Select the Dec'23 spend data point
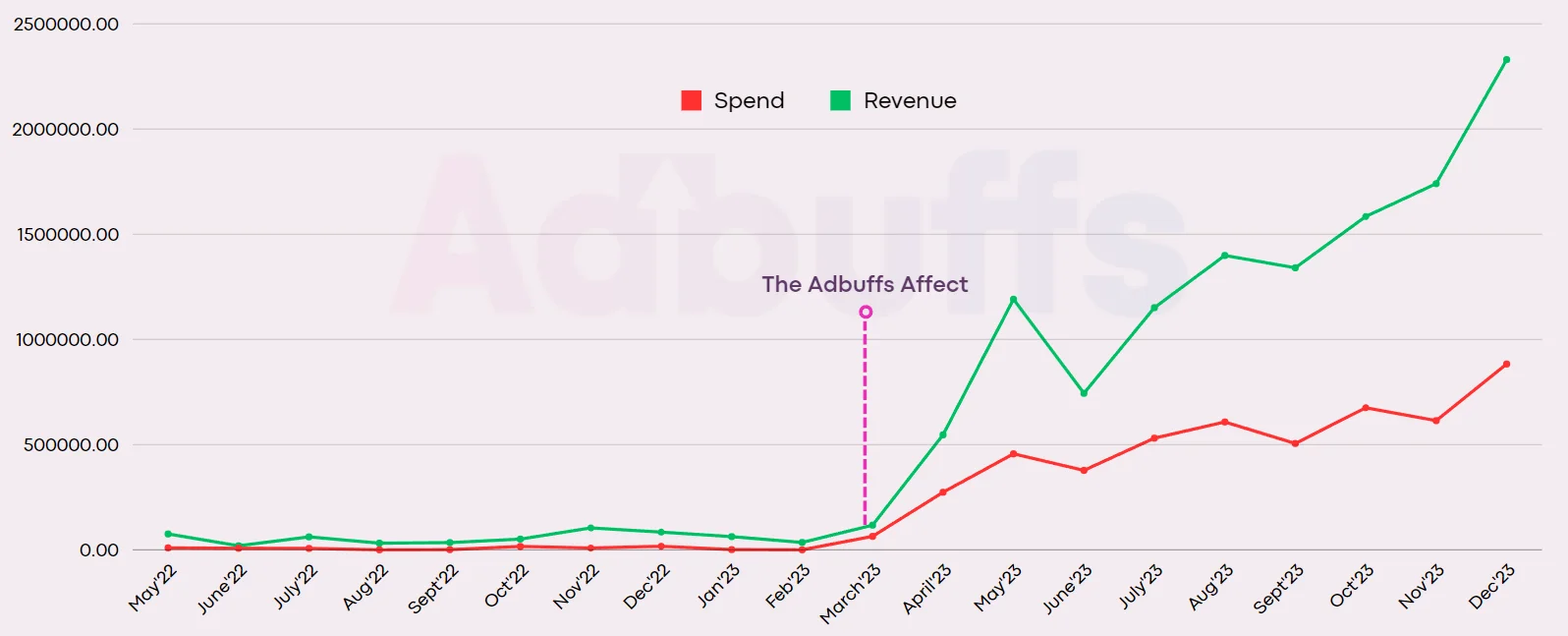This screenshot has width=1568, height=636. tap(1506, 365)
